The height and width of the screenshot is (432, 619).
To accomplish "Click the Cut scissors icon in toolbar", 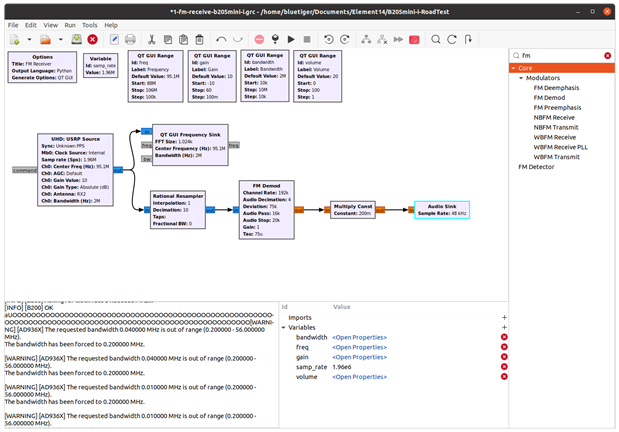I will pos(151,39).
